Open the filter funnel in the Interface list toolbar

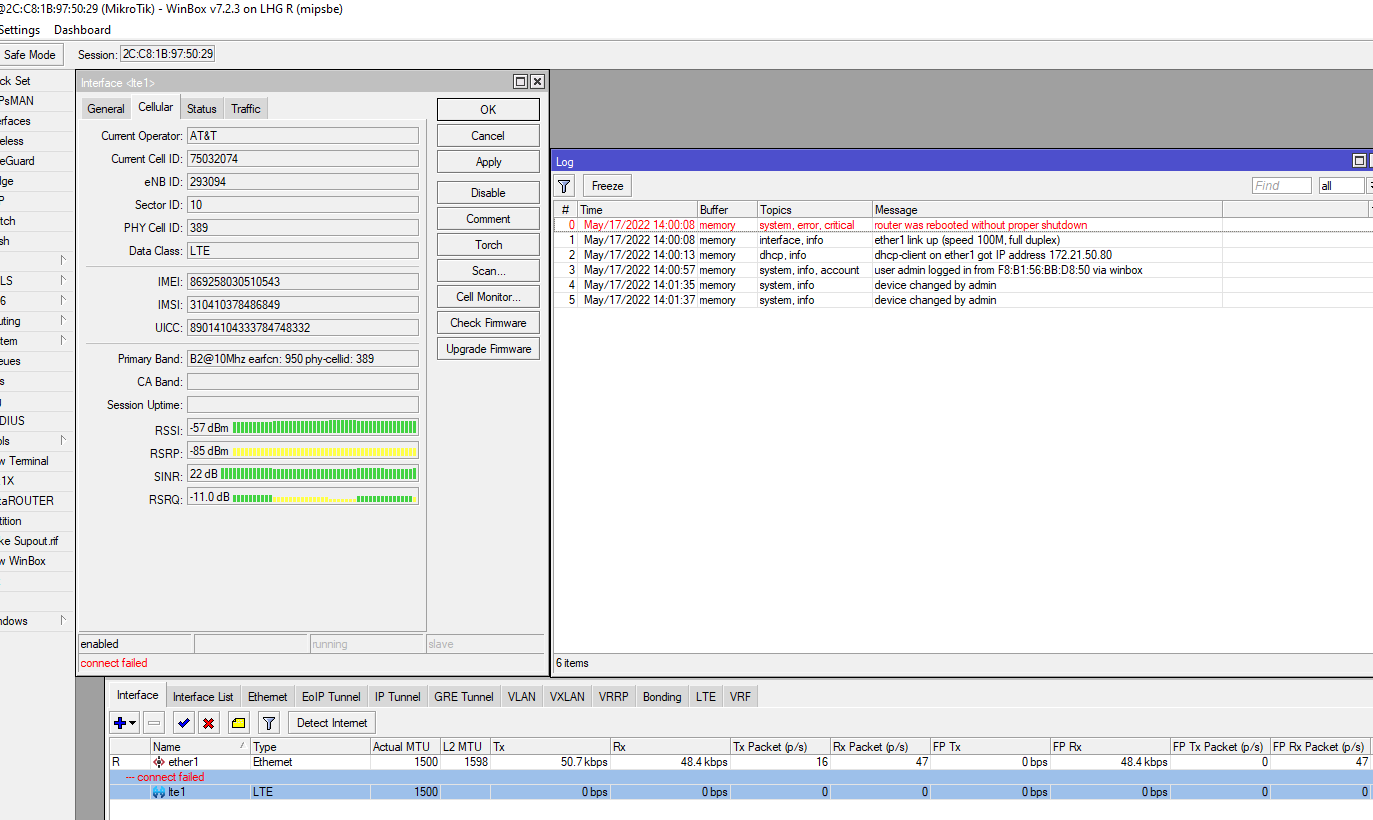pyautogui.click(x=269, y=722)
